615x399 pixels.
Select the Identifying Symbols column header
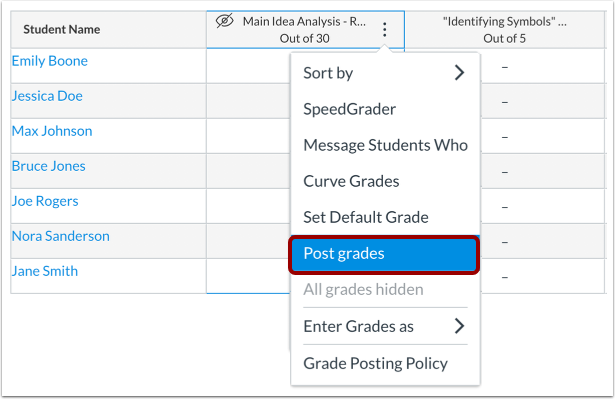tap(504, 30)
